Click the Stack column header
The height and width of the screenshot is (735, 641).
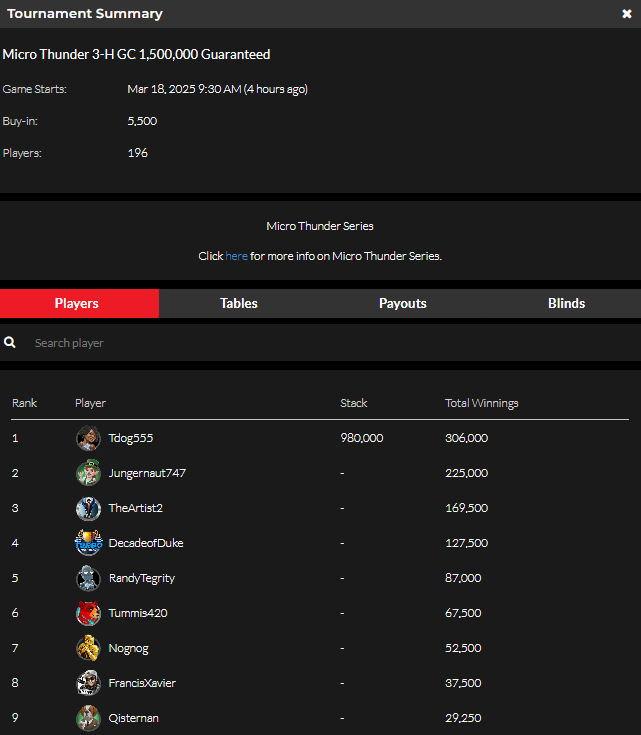click(354, 403)
